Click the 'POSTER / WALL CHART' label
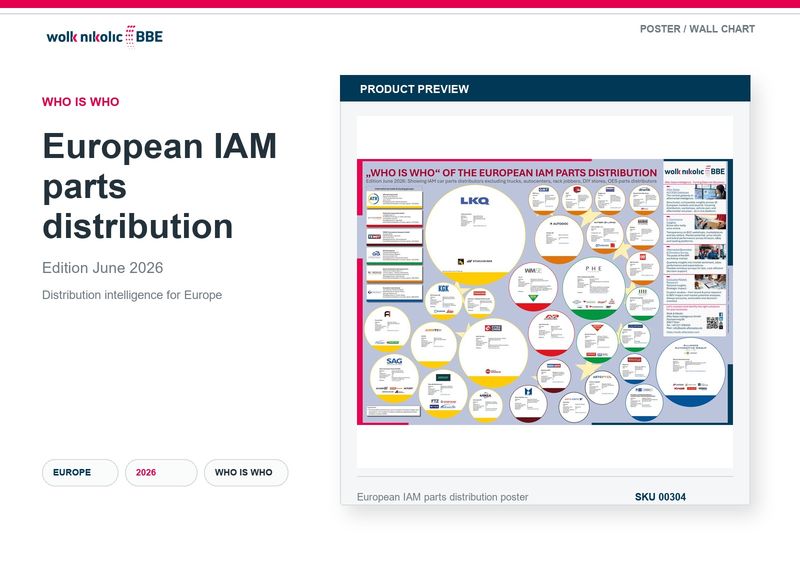 697,29
